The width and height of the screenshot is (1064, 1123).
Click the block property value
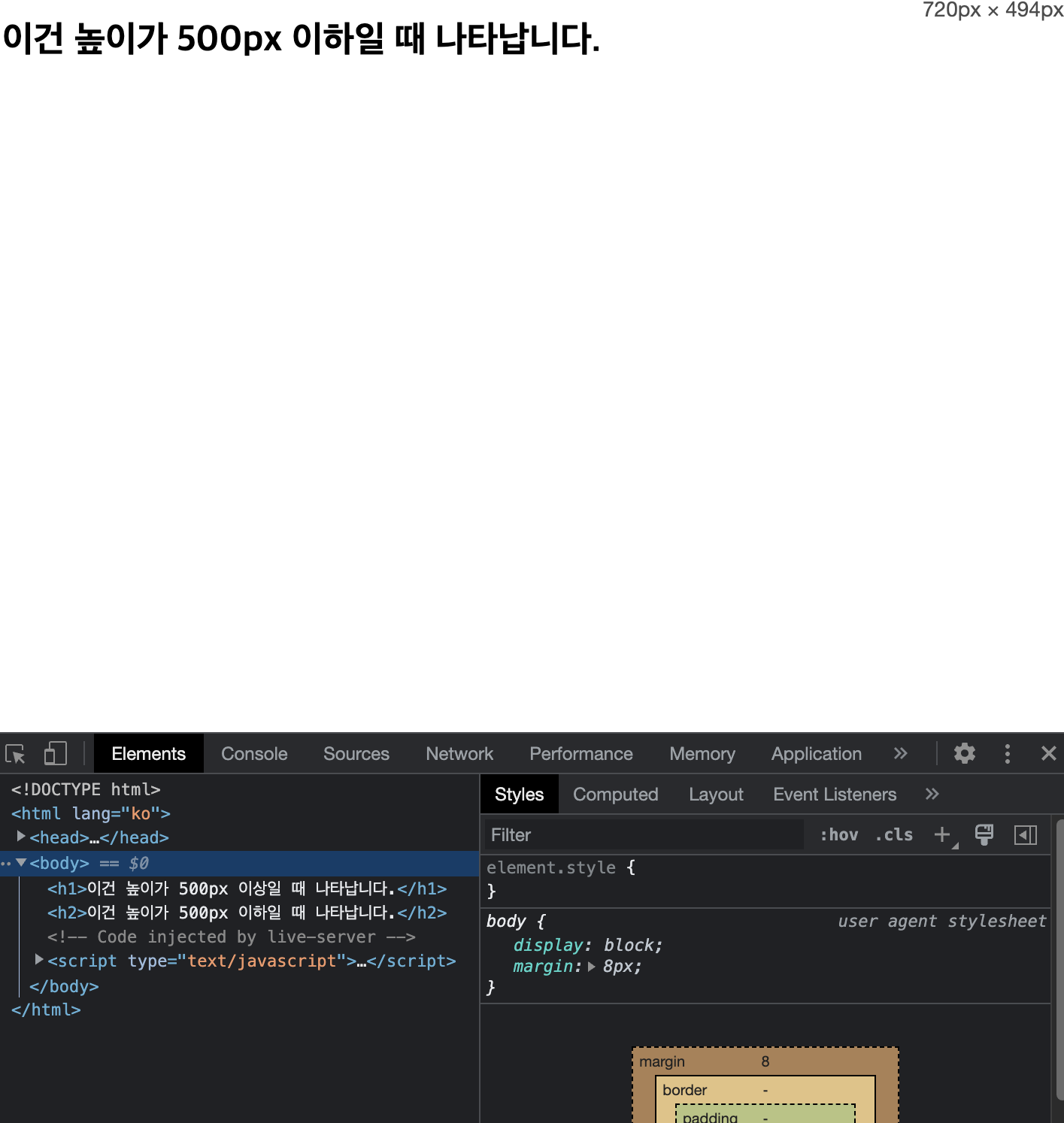click(628, 945)
